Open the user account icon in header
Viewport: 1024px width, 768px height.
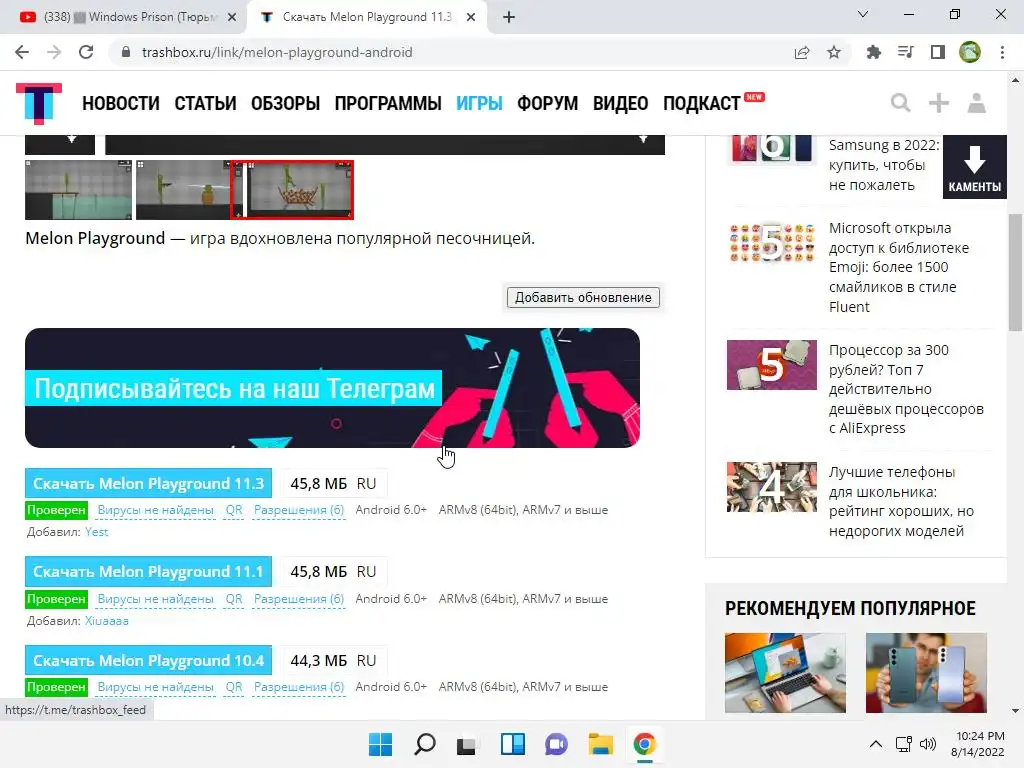point(976,103)
